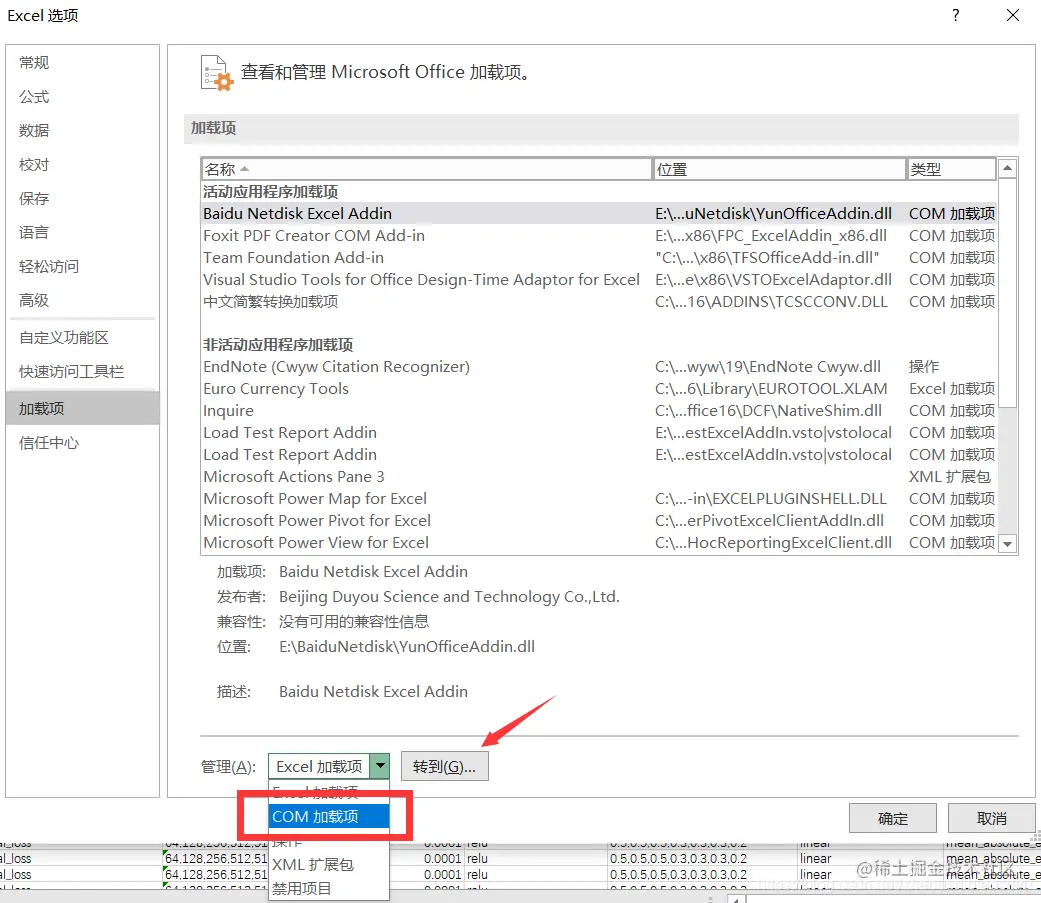This screenshot has width=1041, height=903.
Task: Click the 确定 button
Action: (892, 819)
